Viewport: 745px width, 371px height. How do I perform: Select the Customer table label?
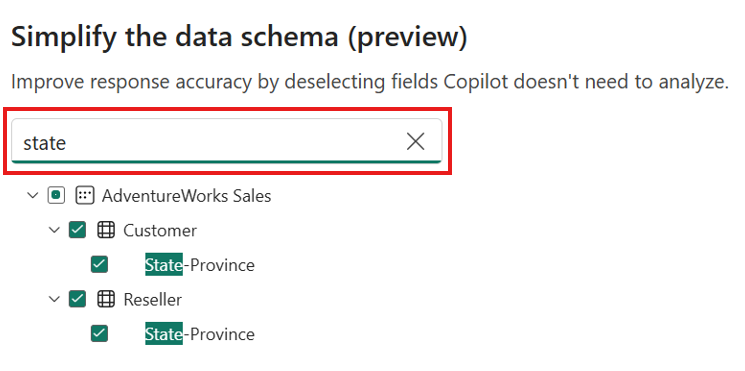coord(160,231)
